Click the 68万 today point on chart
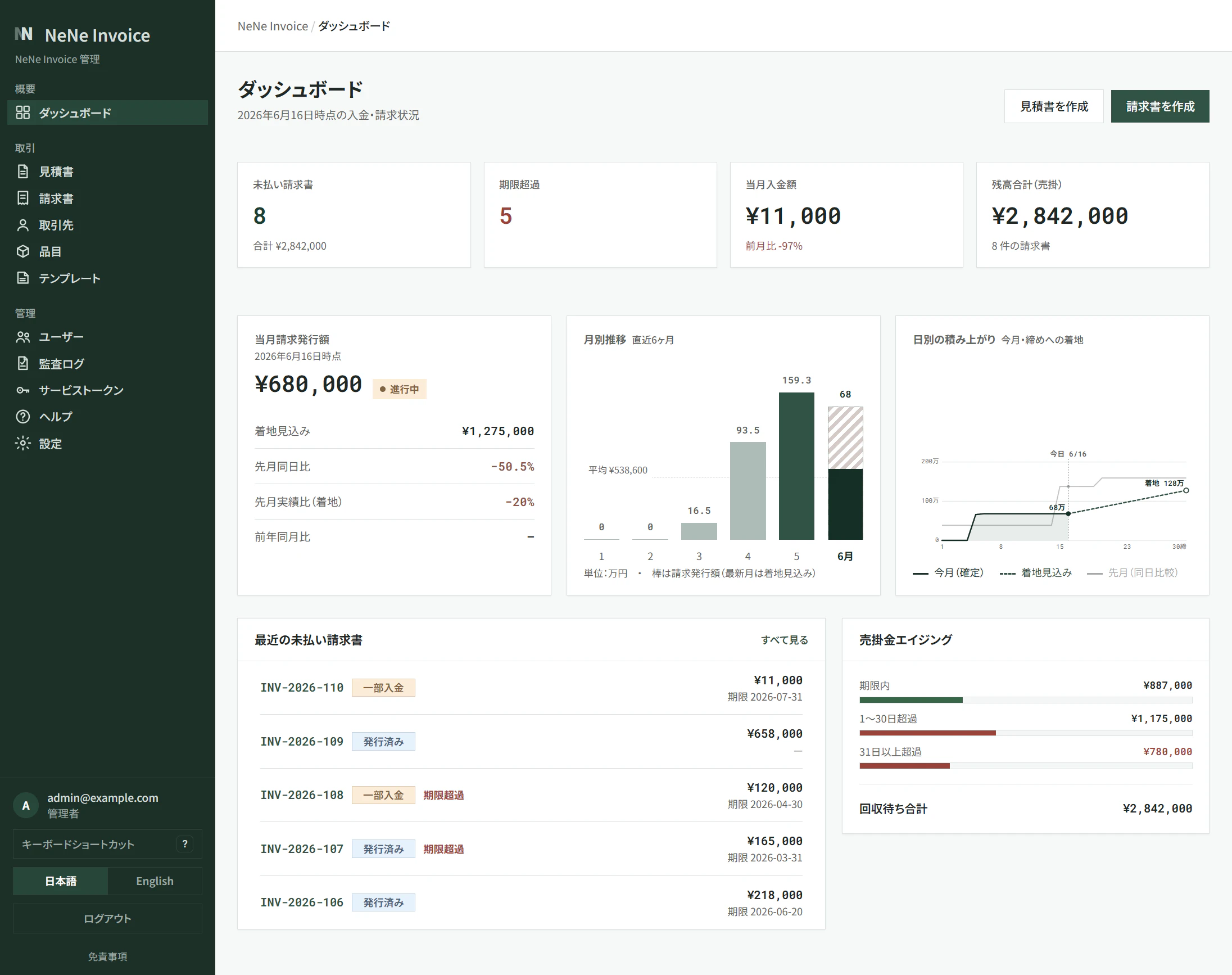Viewport: 1232px width, 975px height. 1068,513
